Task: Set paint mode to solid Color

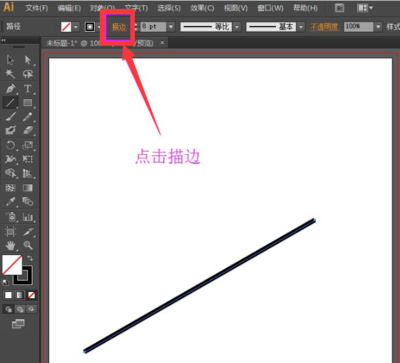Action: [x=8, y=295]
